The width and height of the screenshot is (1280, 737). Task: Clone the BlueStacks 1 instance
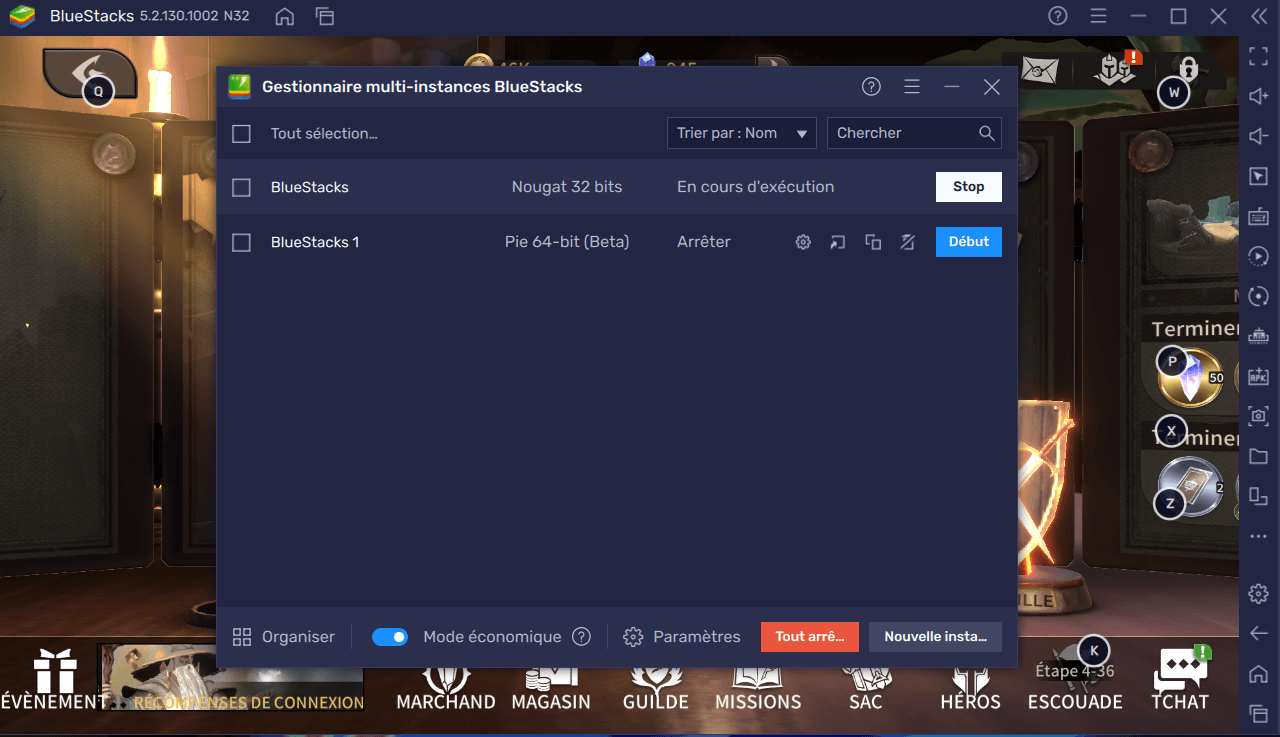click(873, 242)
